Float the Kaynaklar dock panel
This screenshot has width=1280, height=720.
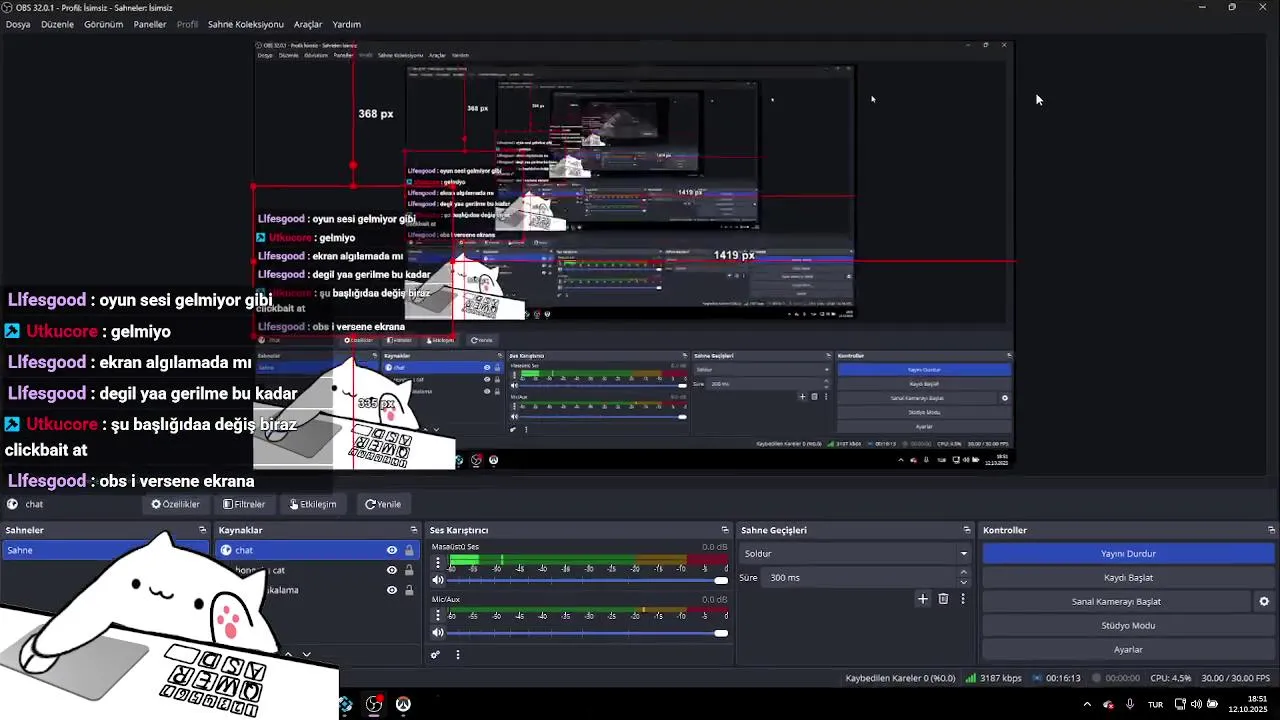(414, 530)
